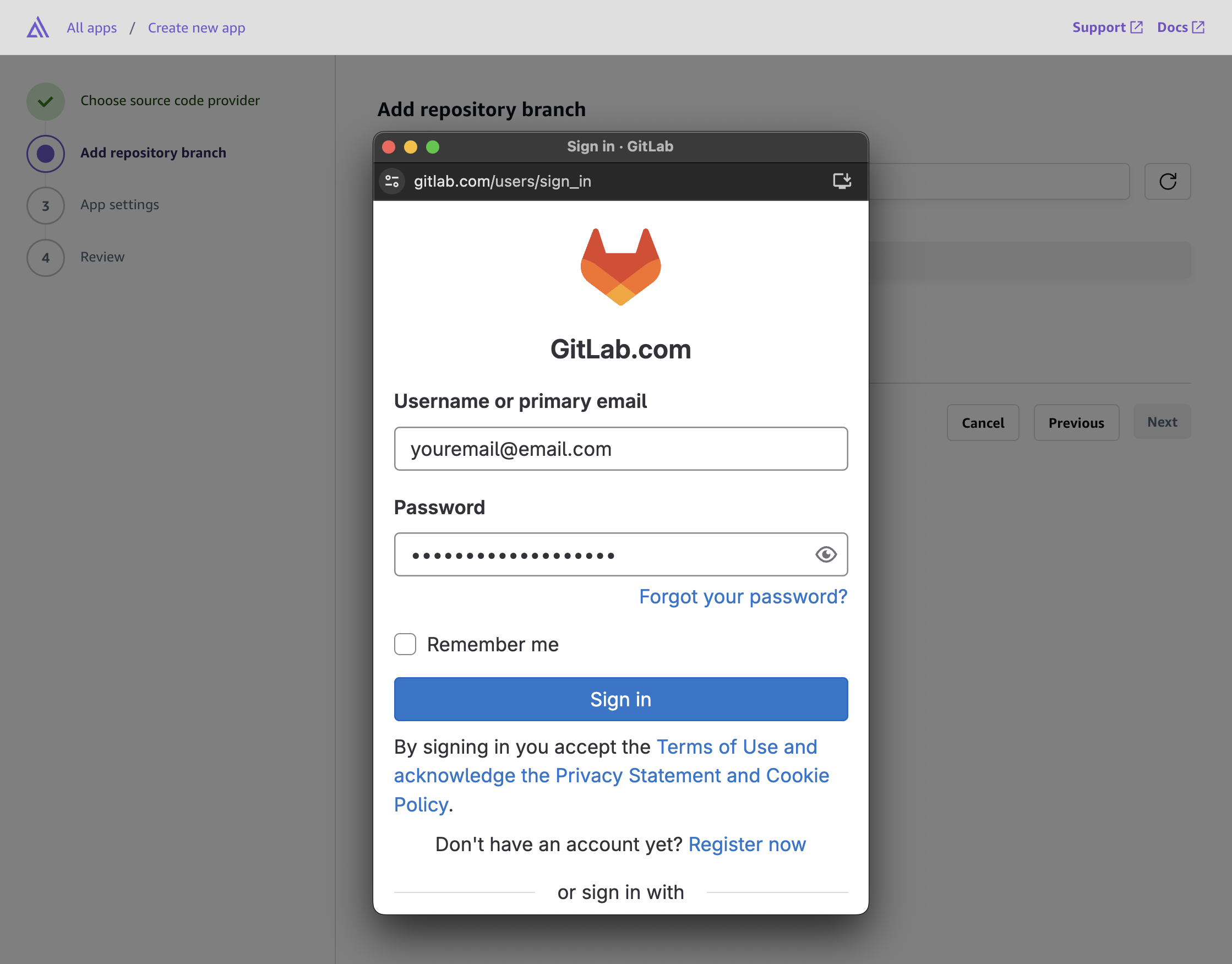Open the Docs external link
This screenshot has width=1232, height=964.
point(1180,27)
